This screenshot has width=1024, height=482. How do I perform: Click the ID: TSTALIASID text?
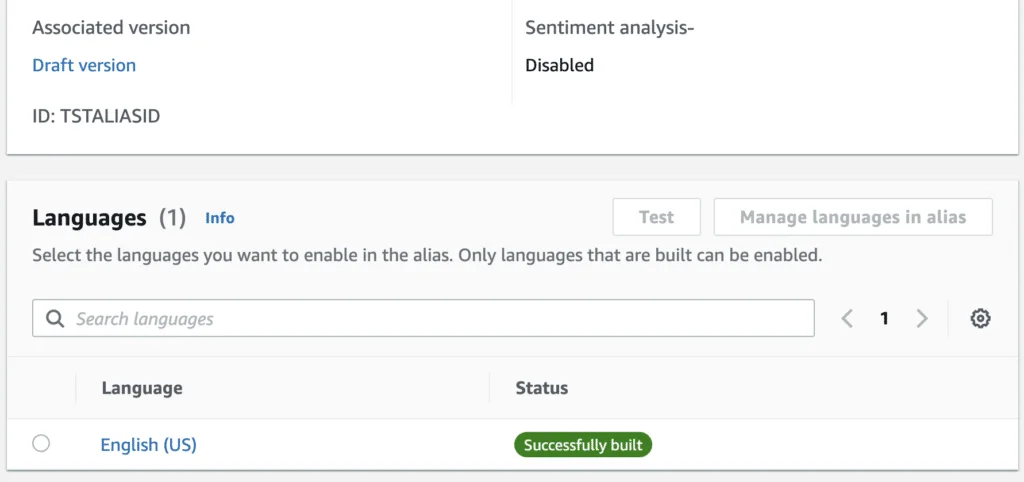[96, 116]
